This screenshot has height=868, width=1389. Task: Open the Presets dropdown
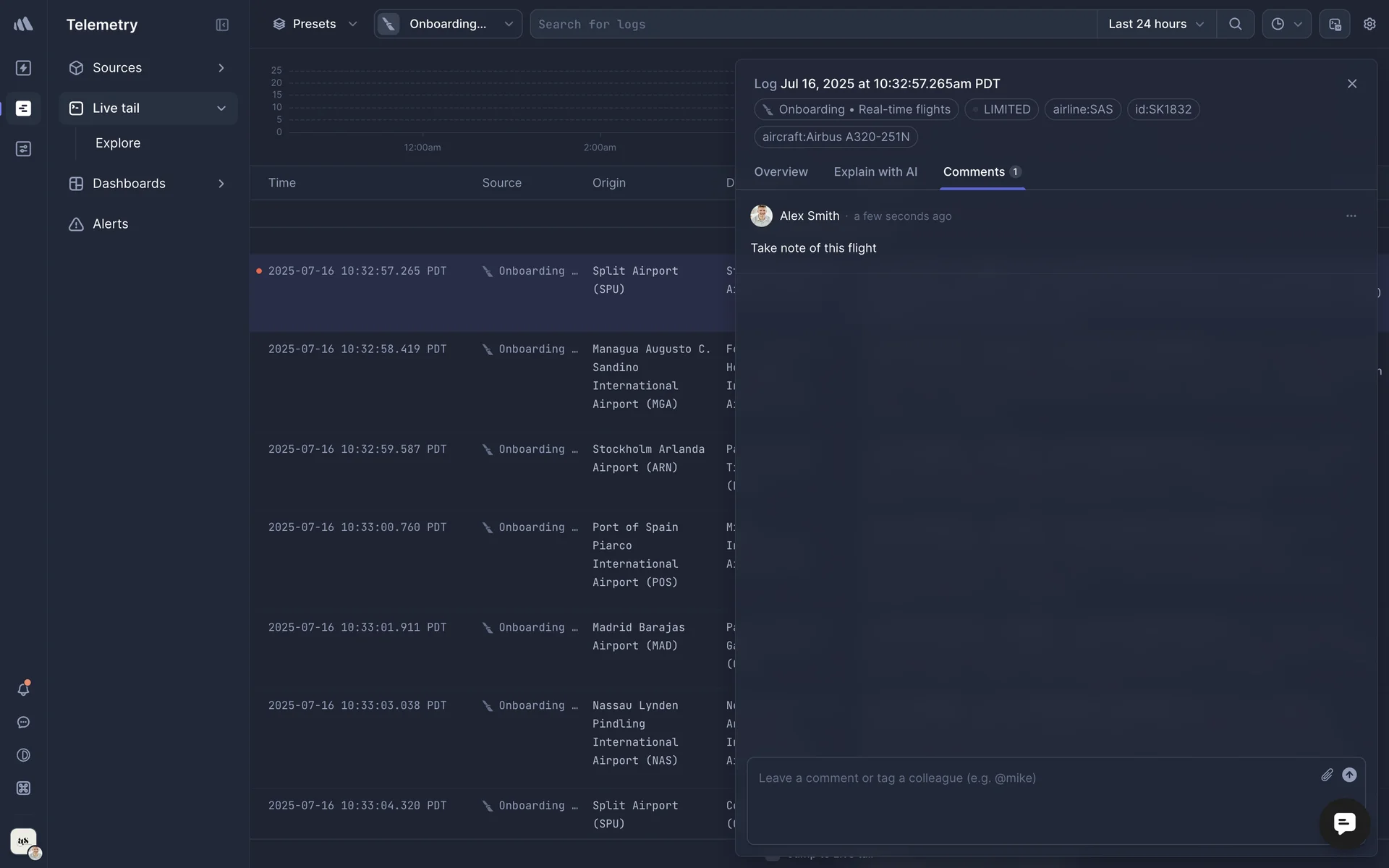[x=315, y=24]
